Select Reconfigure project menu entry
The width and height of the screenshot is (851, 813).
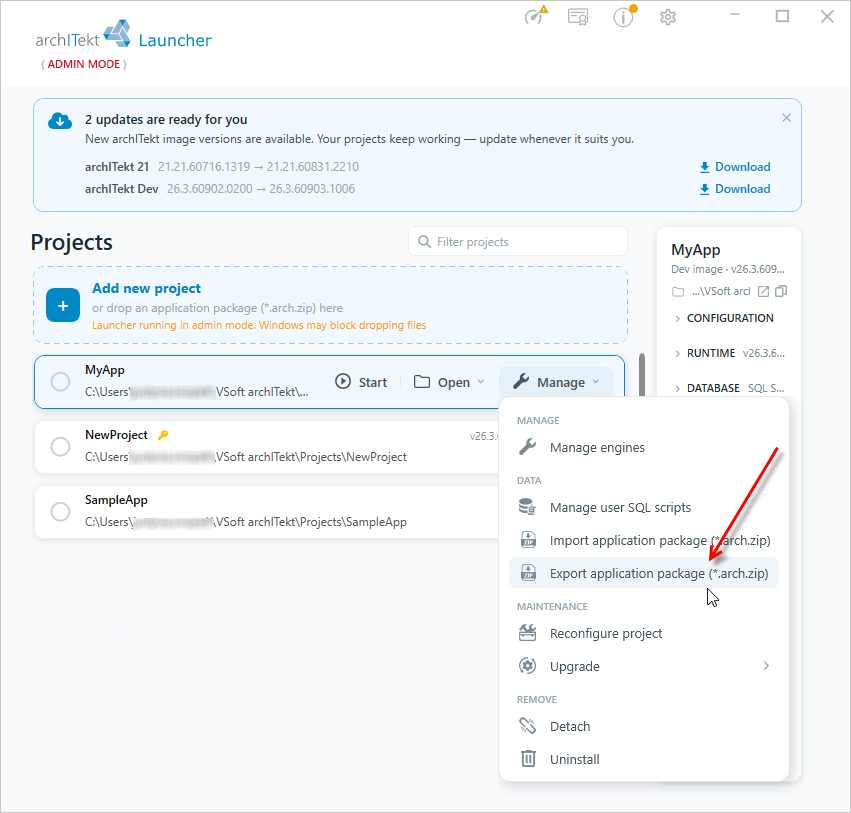tap(644, 633)
